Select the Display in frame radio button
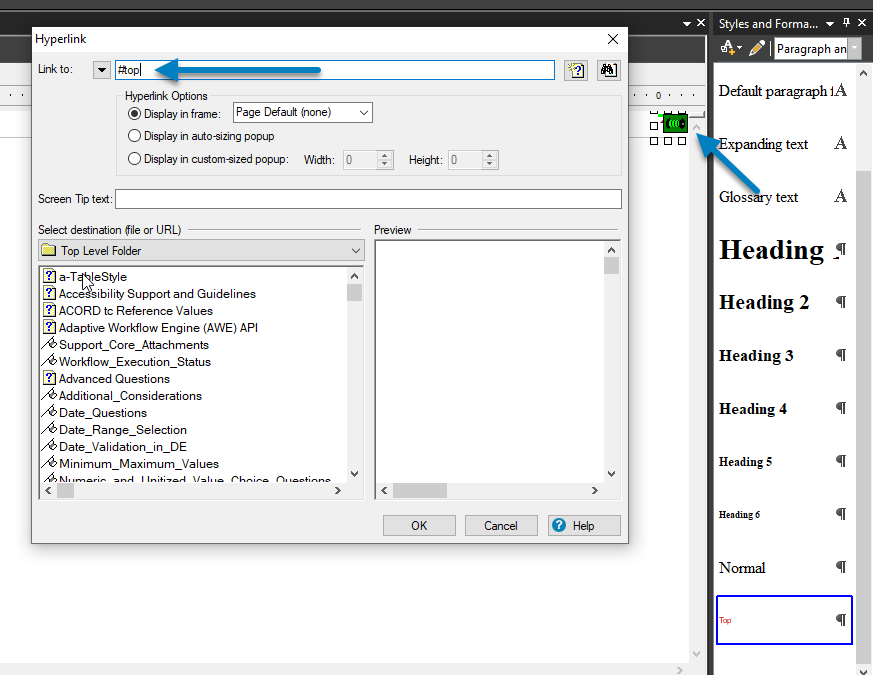 click(135, 113)
